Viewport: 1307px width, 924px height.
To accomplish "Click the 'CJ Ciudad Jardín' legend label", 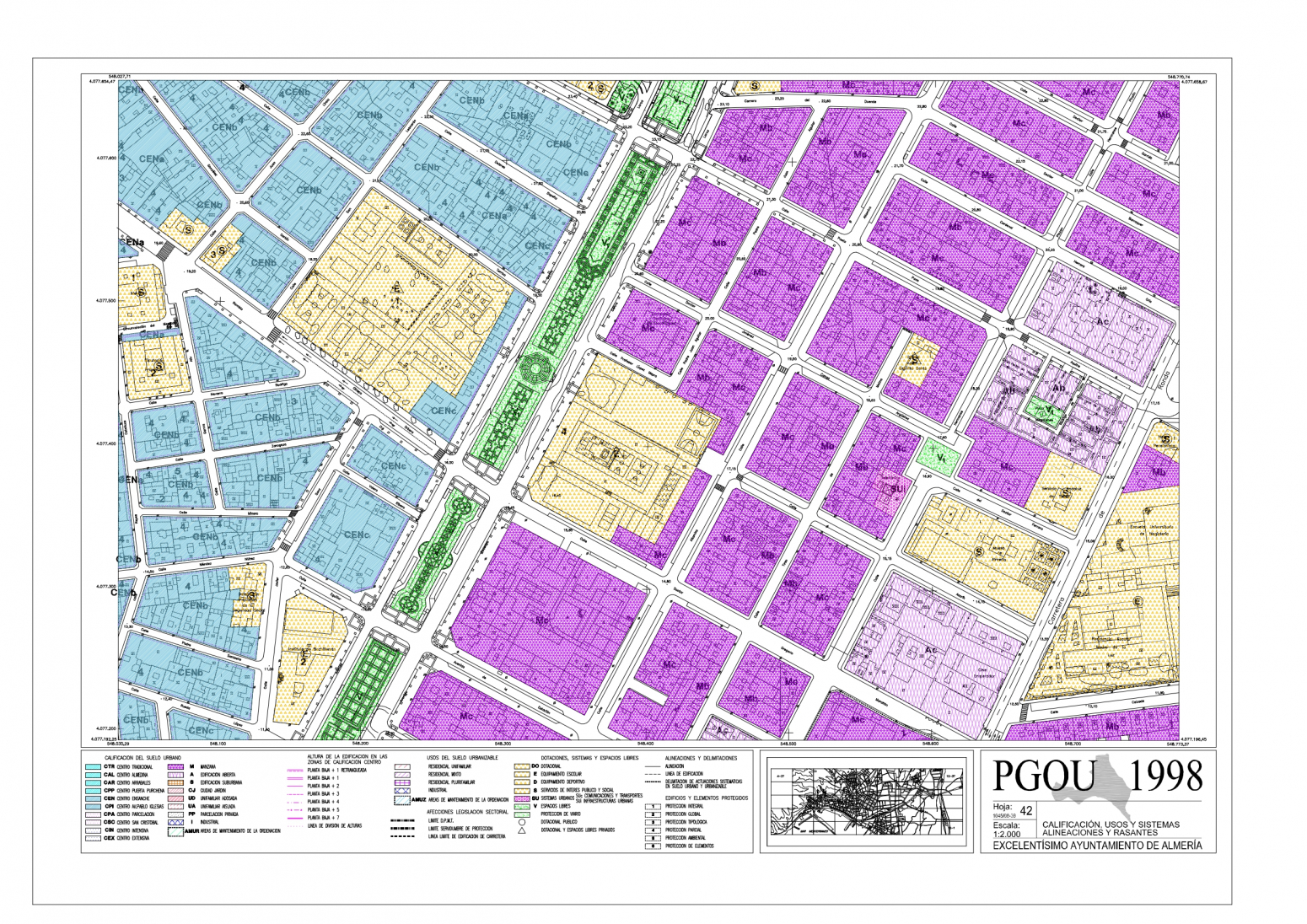I will point(207,791).
